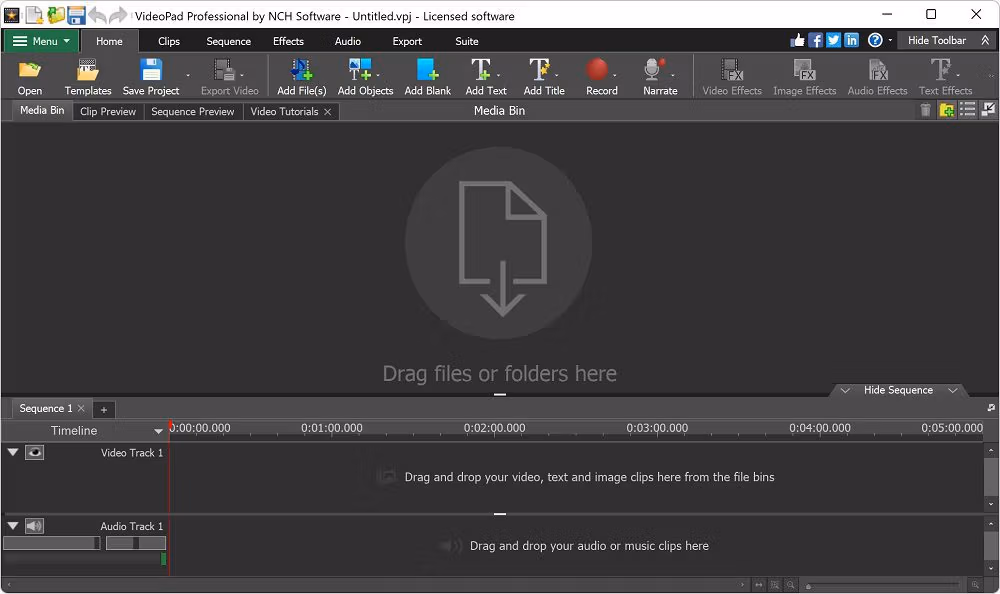Click the timeline zoom slider at the bottom
1000x594 pixels.
click(883, 585)
